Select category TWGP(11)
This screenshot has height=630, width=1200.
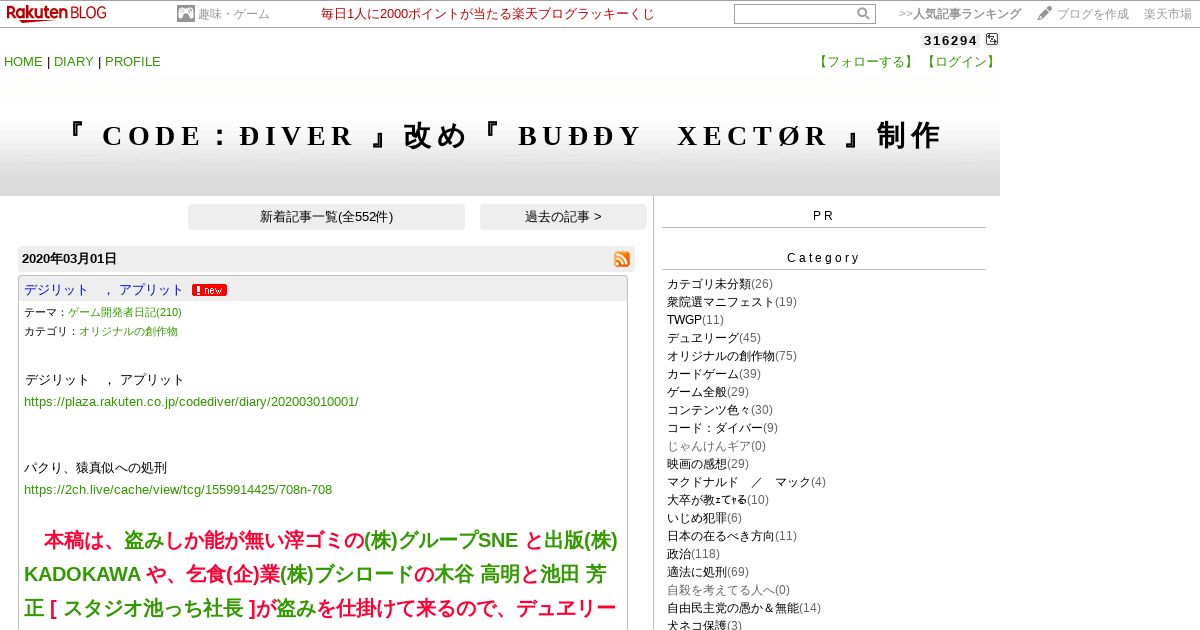[x=695, y=320]
